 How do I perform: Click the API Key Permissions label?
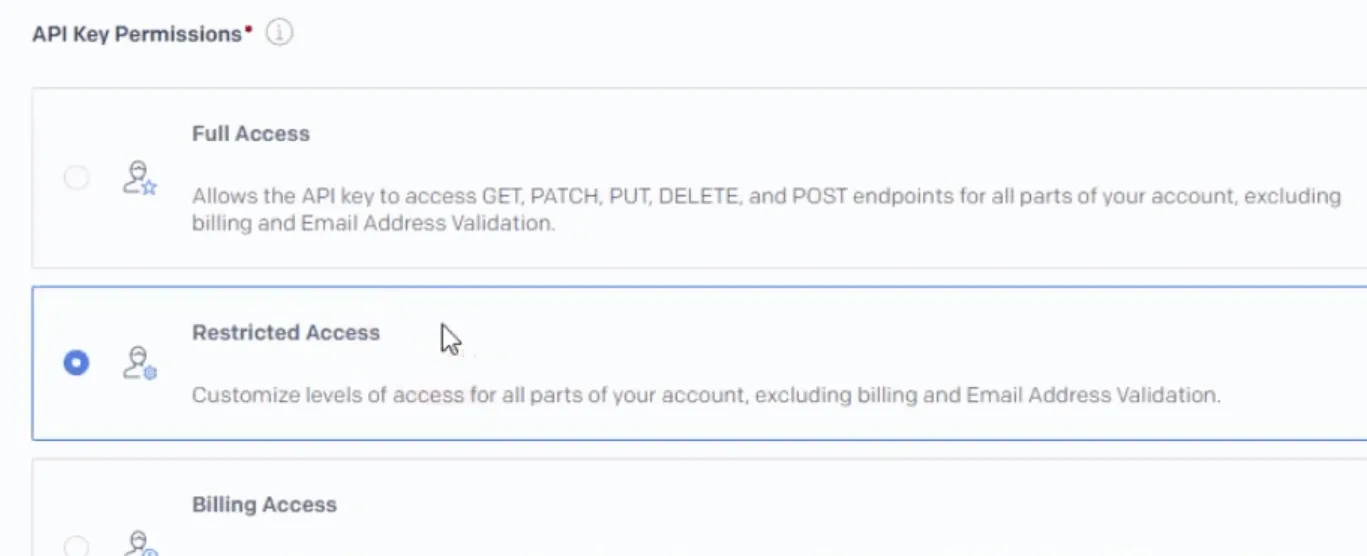pyautogui.click(x=137, y=34)
